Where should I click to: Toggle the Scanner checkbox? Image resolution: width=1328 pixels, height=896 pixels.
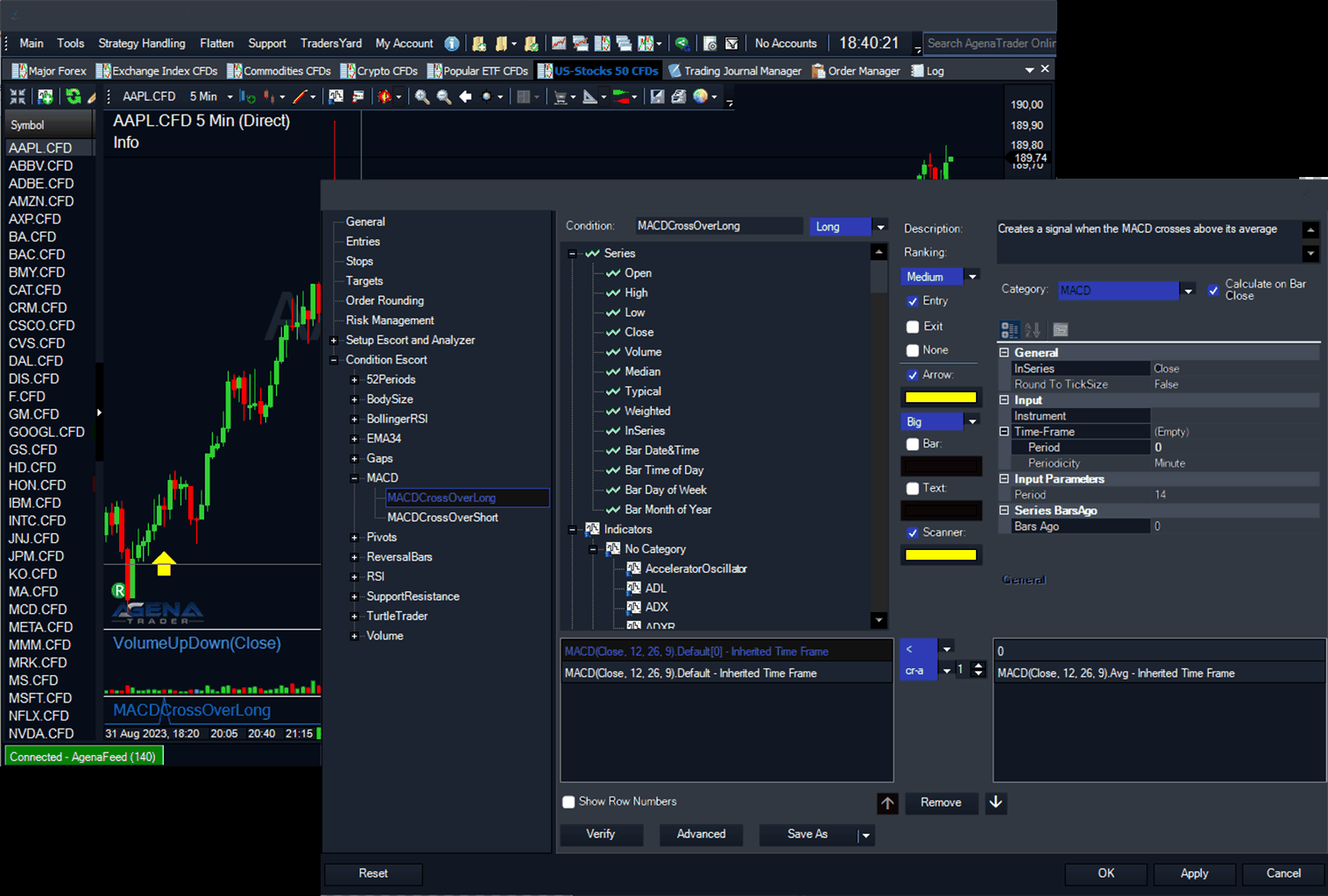click(913, 533)
